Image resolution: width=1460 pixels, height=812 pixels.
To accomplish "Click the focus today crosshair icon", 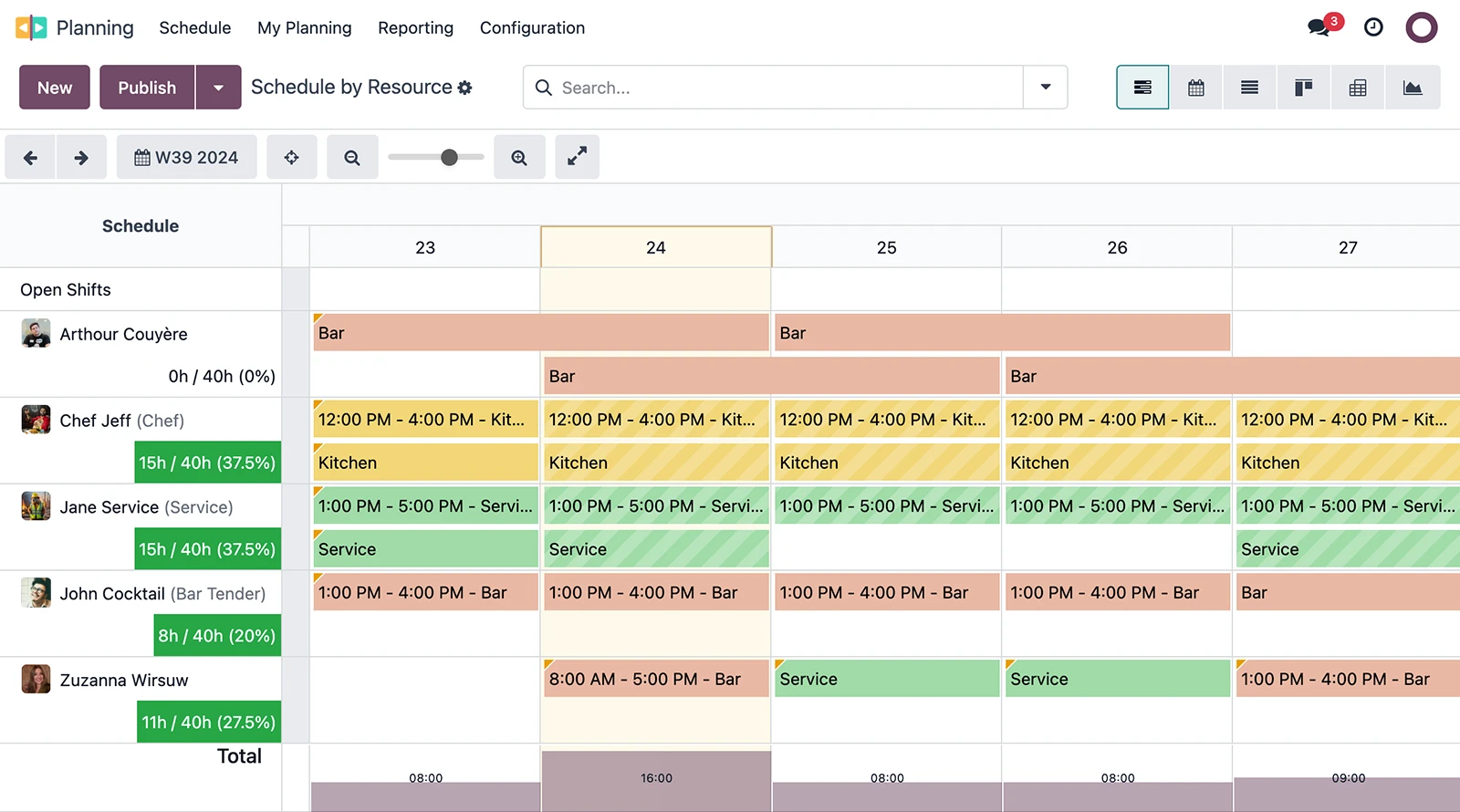I will [291, 158].
